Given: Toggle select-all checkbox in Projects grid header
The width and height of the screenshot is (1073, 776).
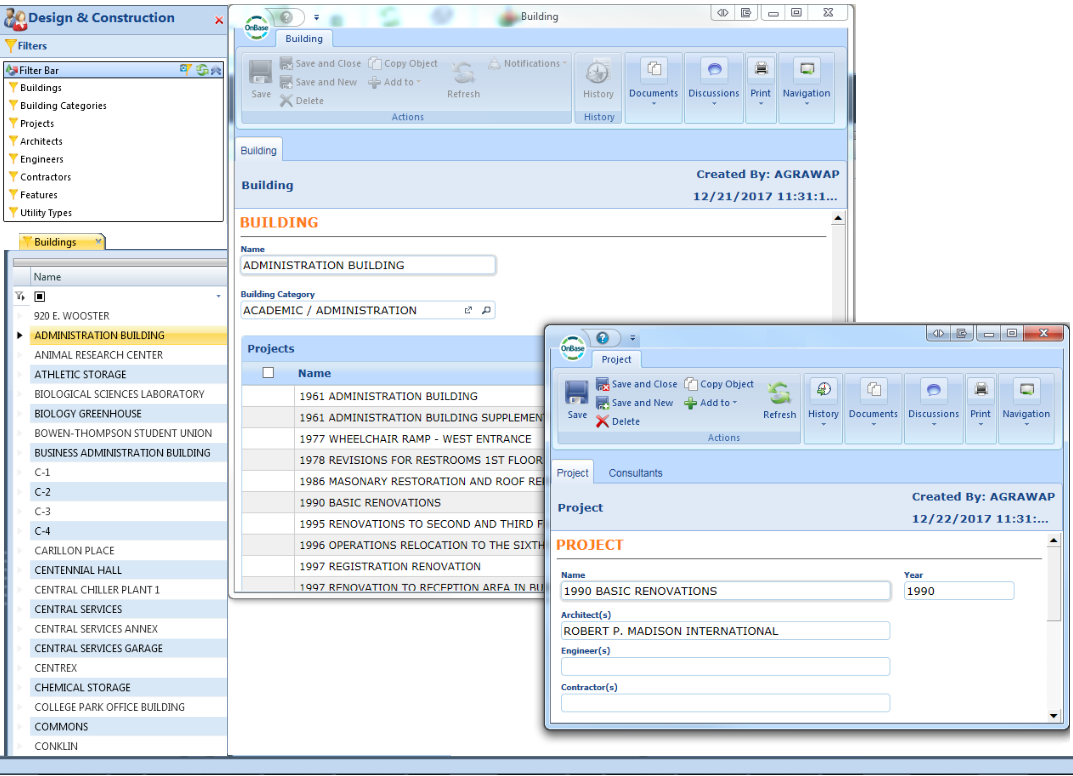Looking at the screenshot, I should (268, 373).
